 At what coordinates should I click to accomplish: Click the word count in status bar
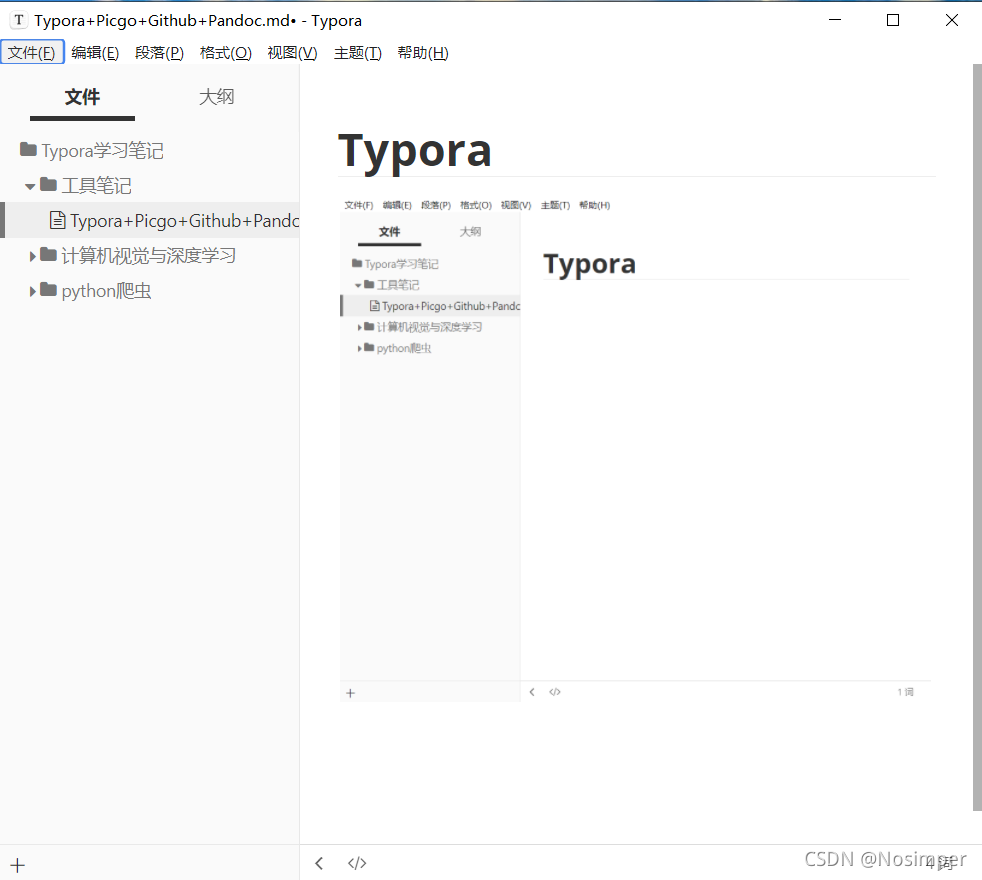point(940,863)
